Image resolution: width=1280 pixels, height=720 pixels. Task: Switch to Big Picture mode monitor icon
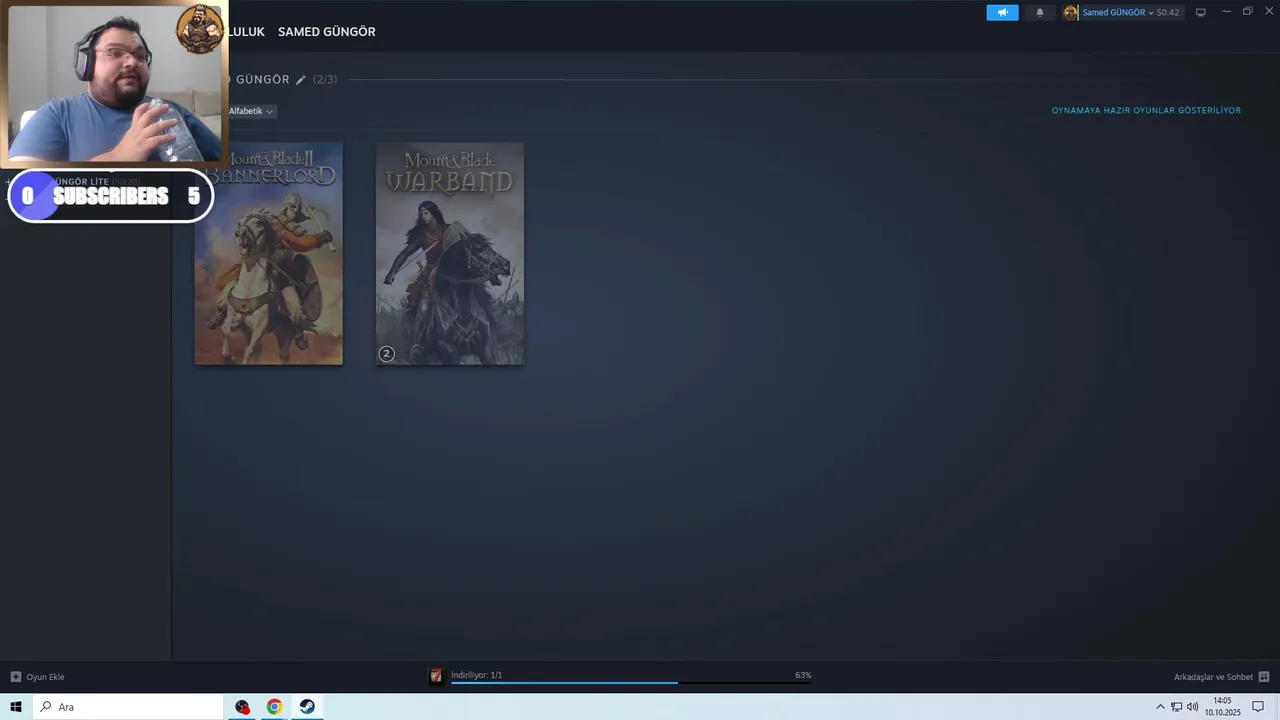coord(1201,12)
